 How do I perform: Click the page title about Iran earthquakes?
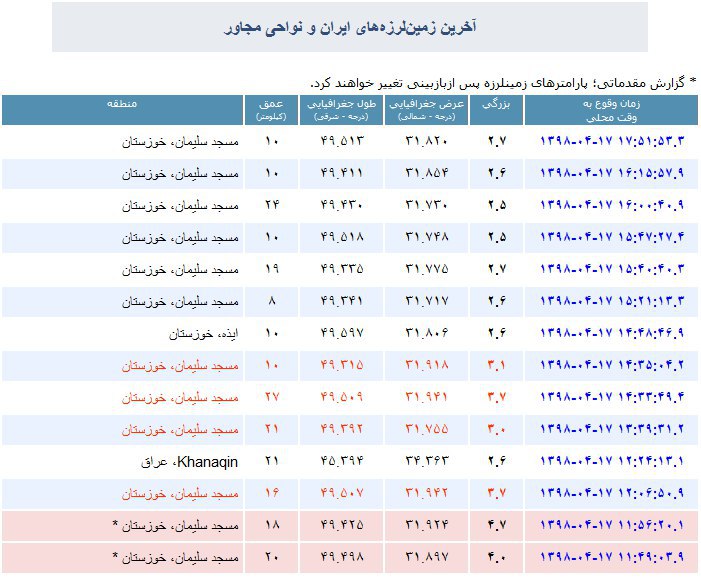pyautogui.click(x=349, y=27)
